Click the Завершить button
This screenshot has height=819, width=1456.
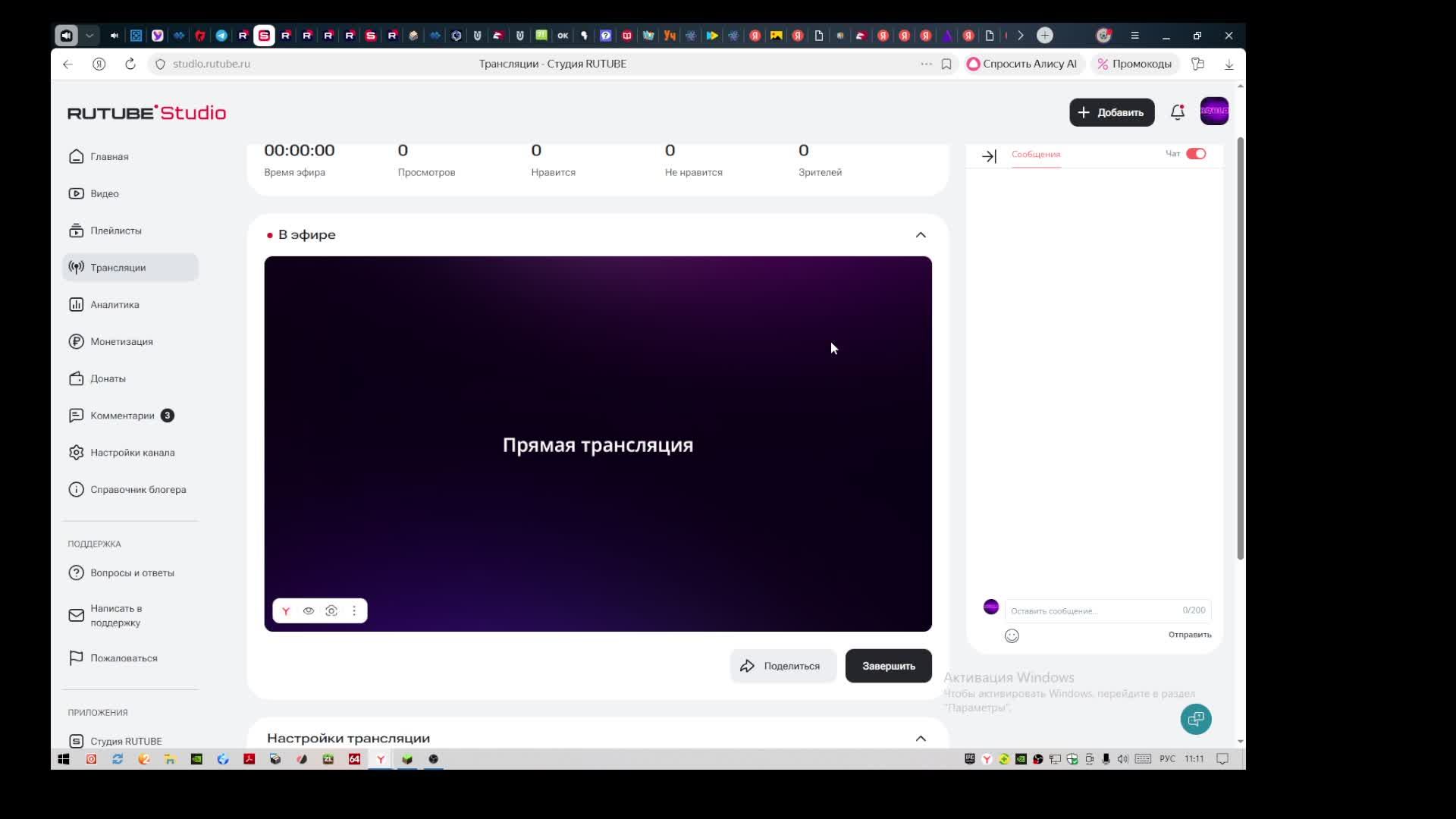click(888, 666)
